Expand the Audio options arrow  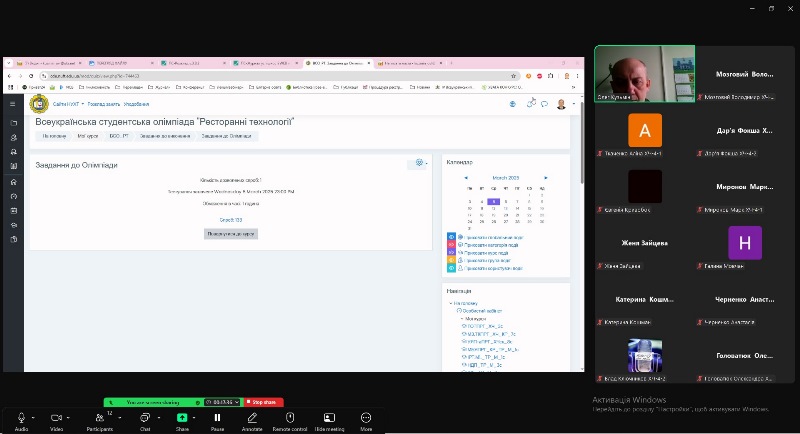pyautogui.click(x=33, y=417)
